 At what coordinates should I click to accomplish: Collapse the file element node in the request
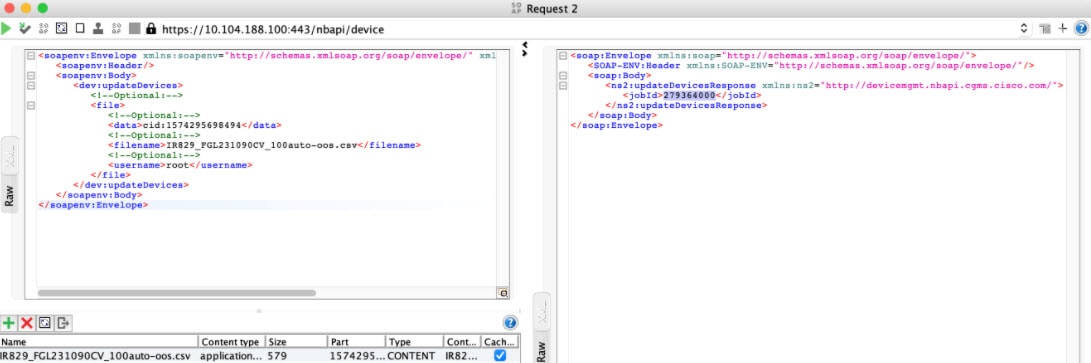click(31, 106)
